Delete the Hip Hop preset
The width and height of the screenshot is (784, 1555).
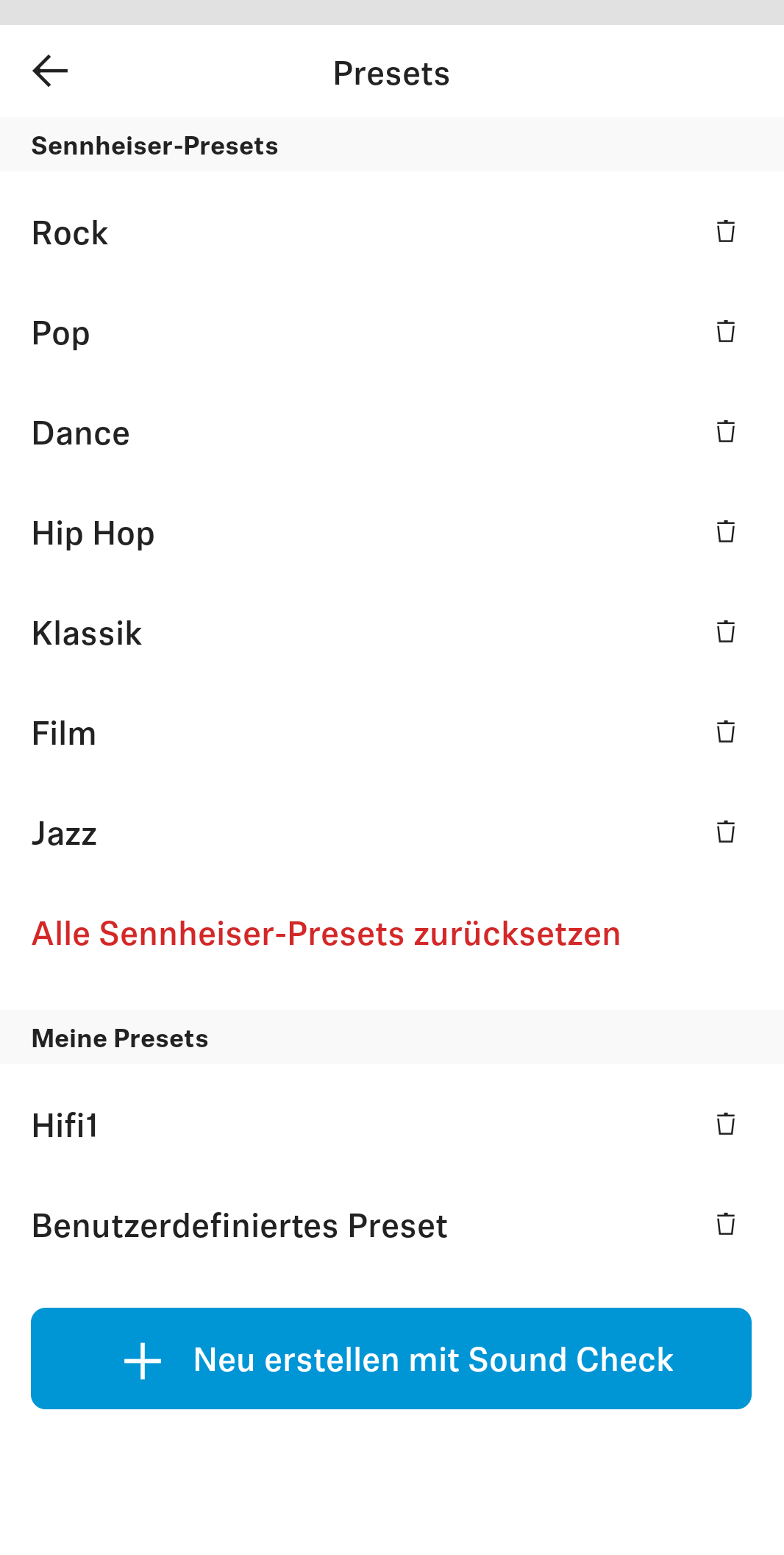coord(726,531)
